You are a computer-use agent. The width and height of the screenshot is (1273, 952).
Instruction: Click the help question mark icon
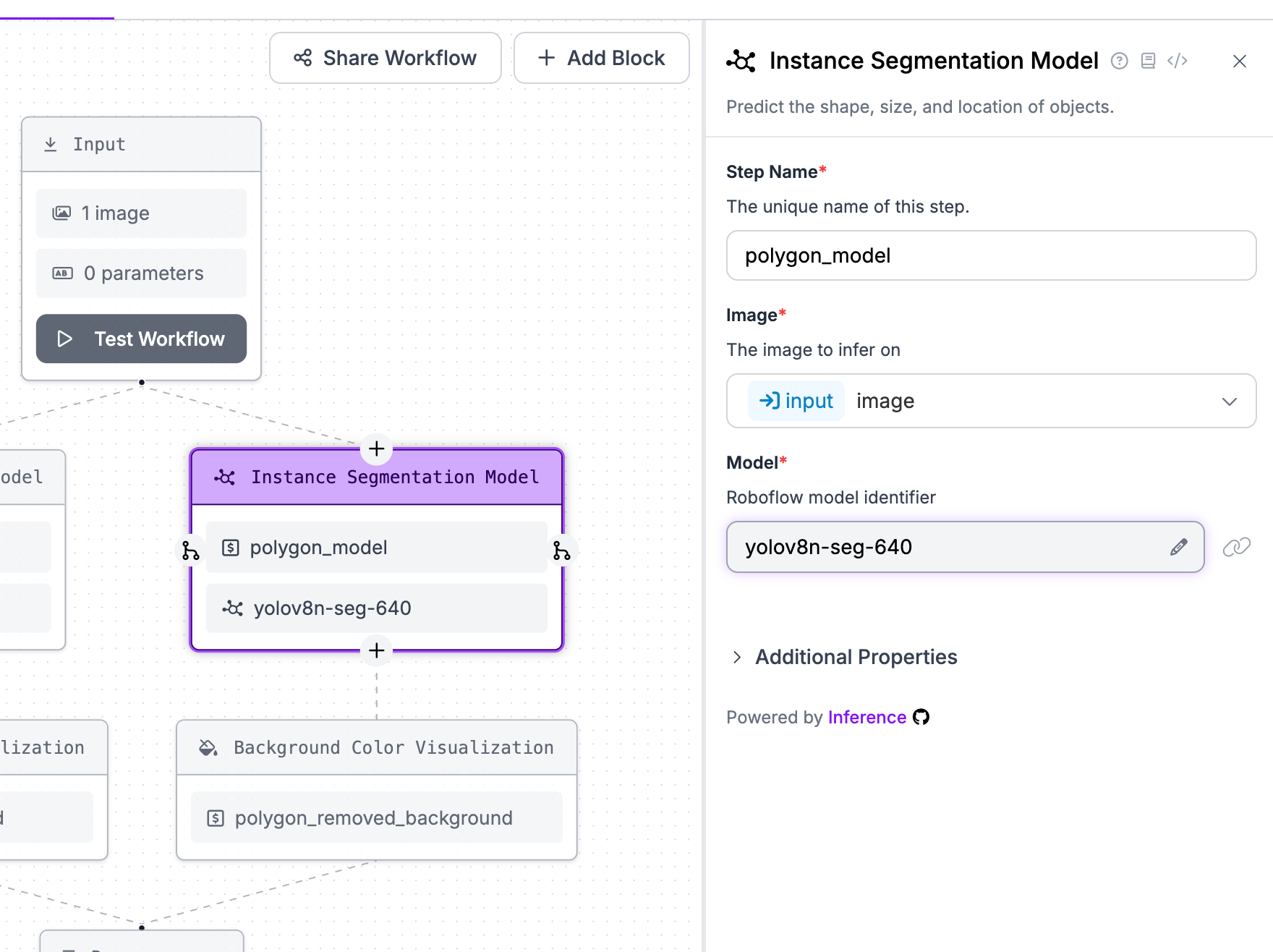pos(1119,61)
